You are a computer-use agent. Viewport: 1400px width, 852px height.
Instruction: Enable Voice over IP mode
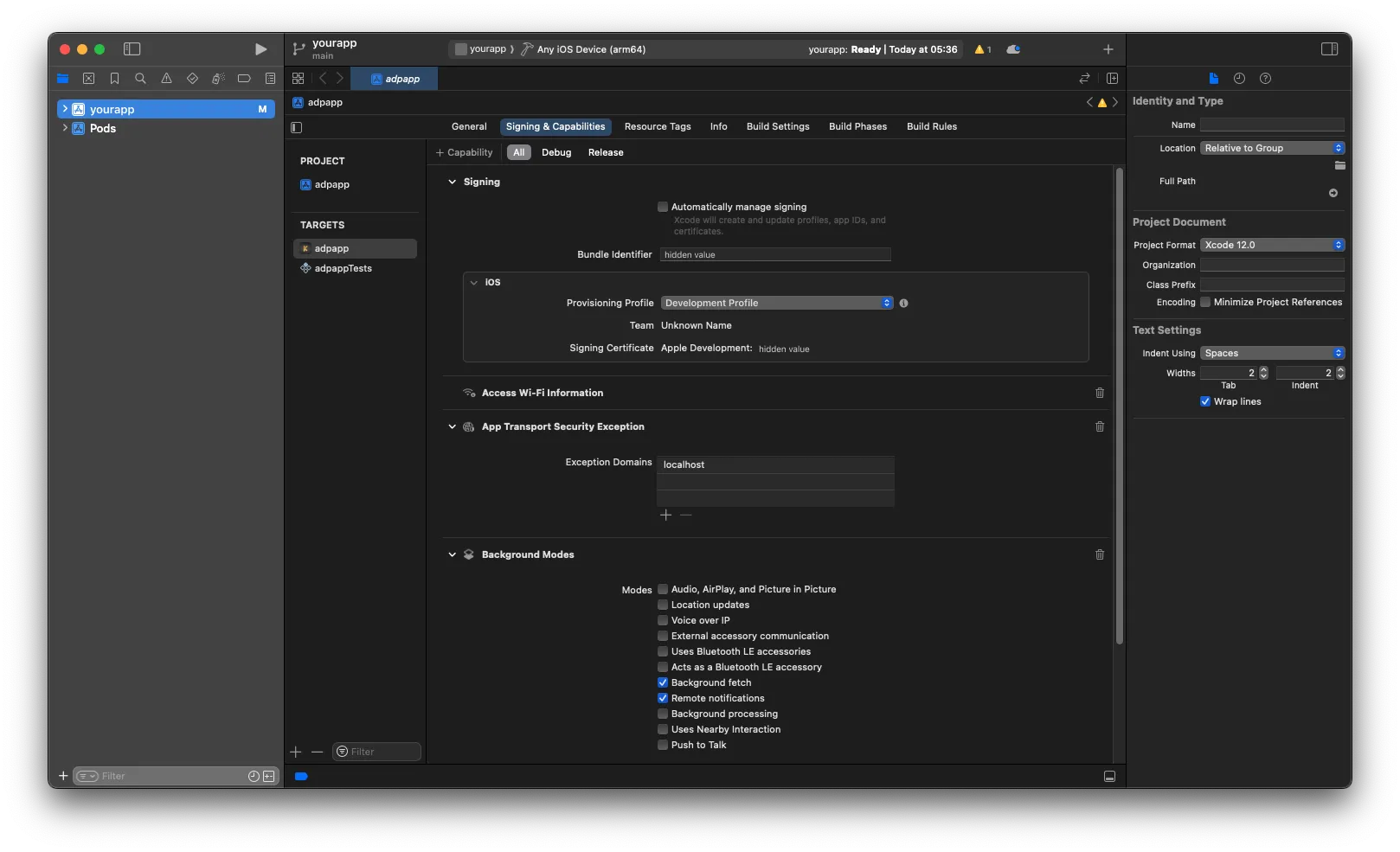(663, 620)
